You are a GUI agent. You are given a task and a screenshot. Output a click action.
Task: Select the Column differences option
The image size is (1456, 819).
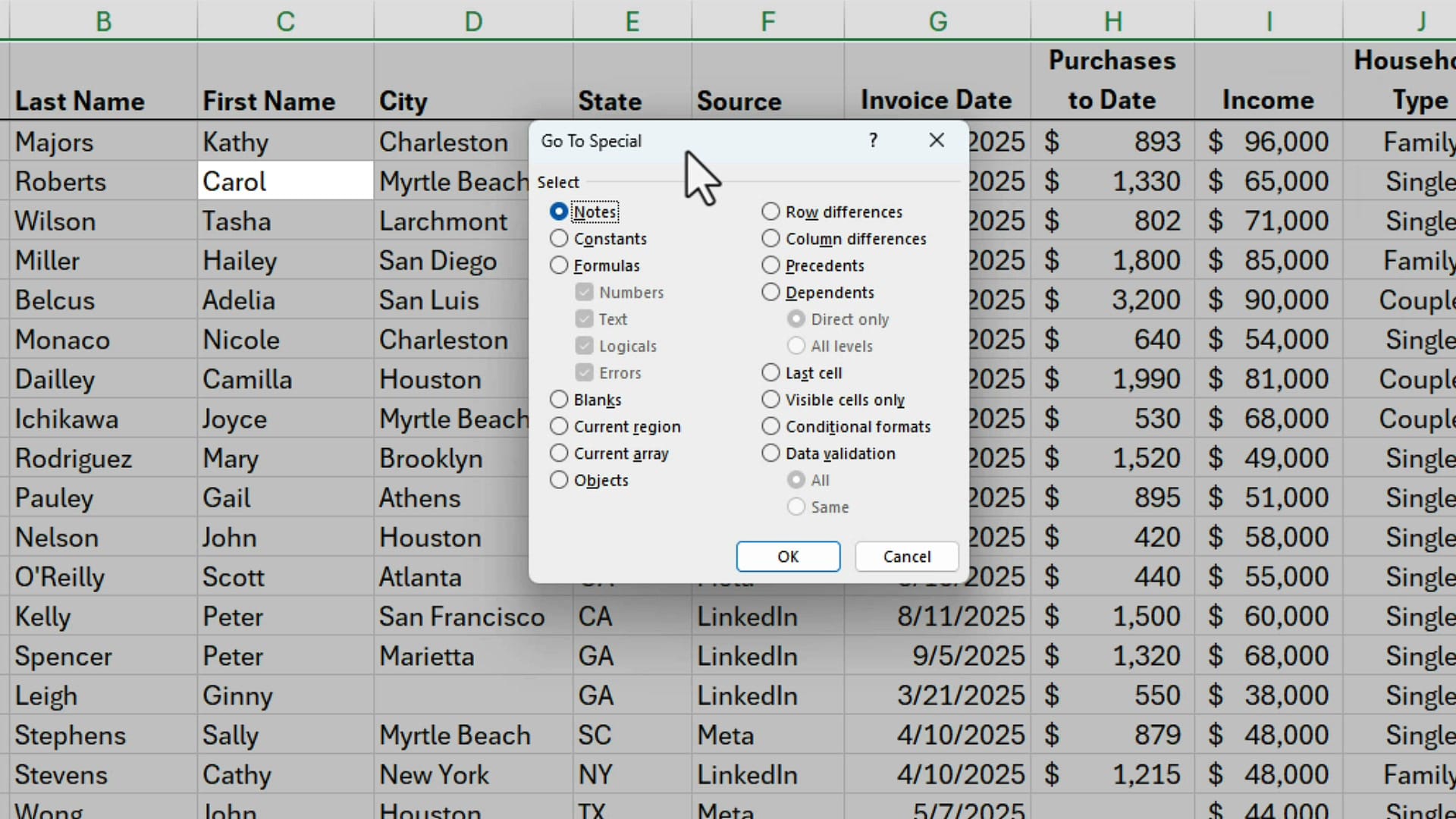pyautogui.click(x=770, y=238)
